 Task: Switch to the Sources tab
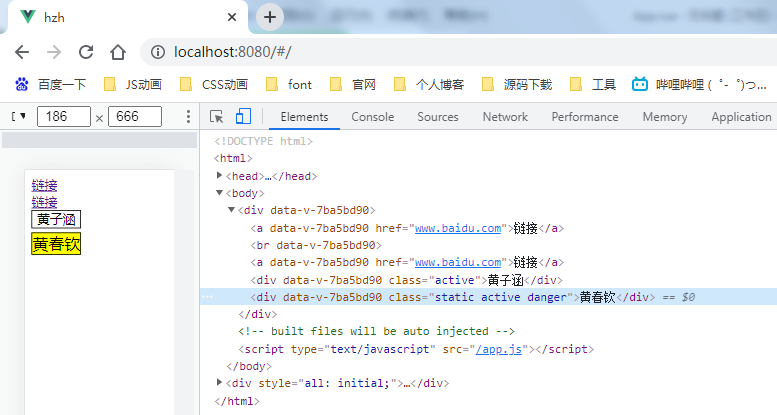coord(438,117)
